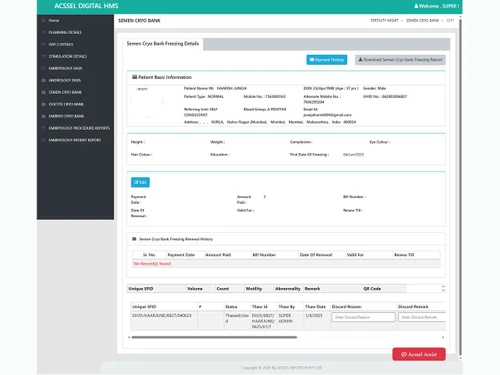Click the horizontal scrollbar thumb under thaw table
The image size is (500, 375).
214,337
